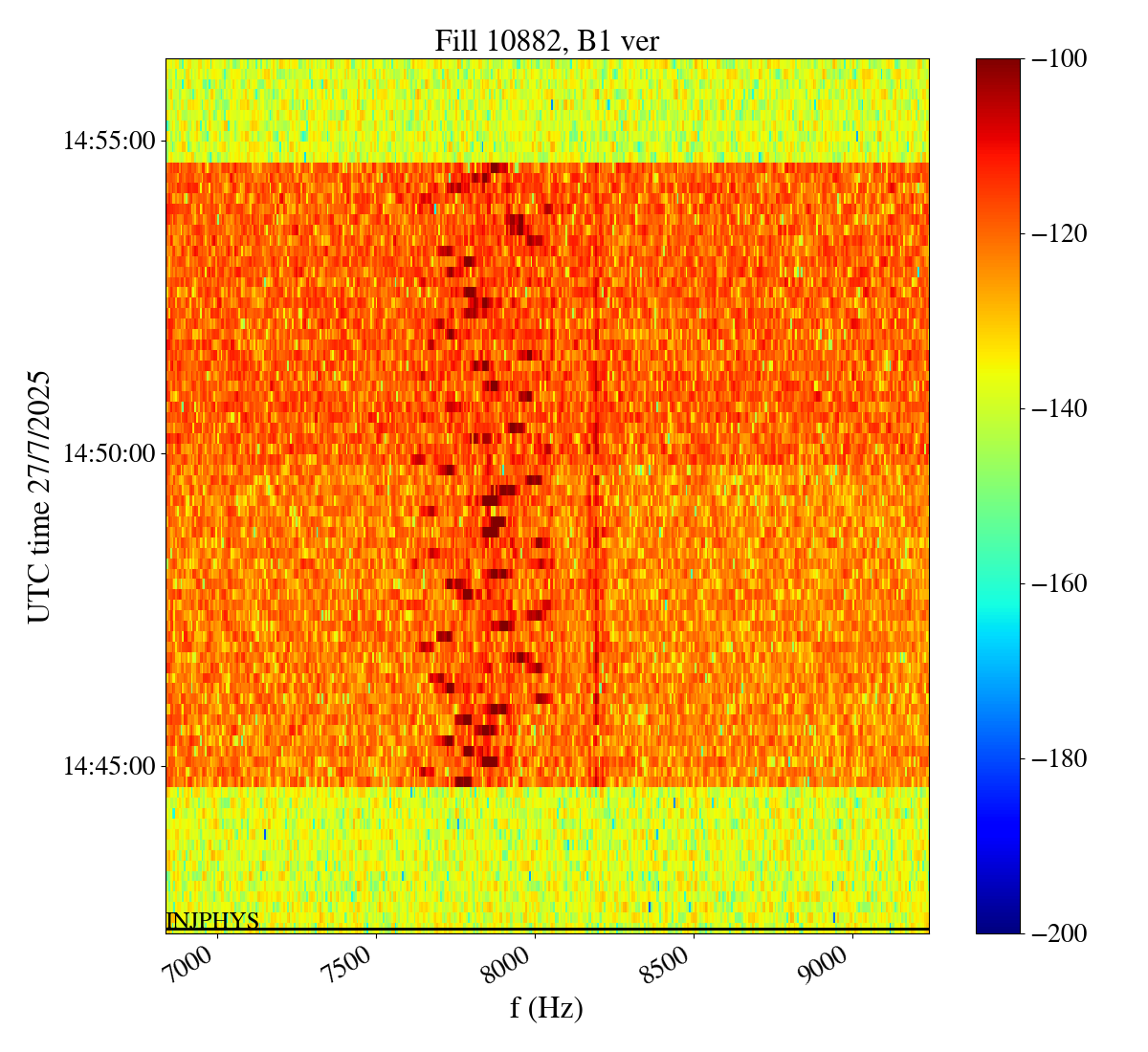This screenshot has height=1052, width=1148.
Task: Click the −160 colorbar tick label
Action: pyautogui.click(x=1059, y=583)
